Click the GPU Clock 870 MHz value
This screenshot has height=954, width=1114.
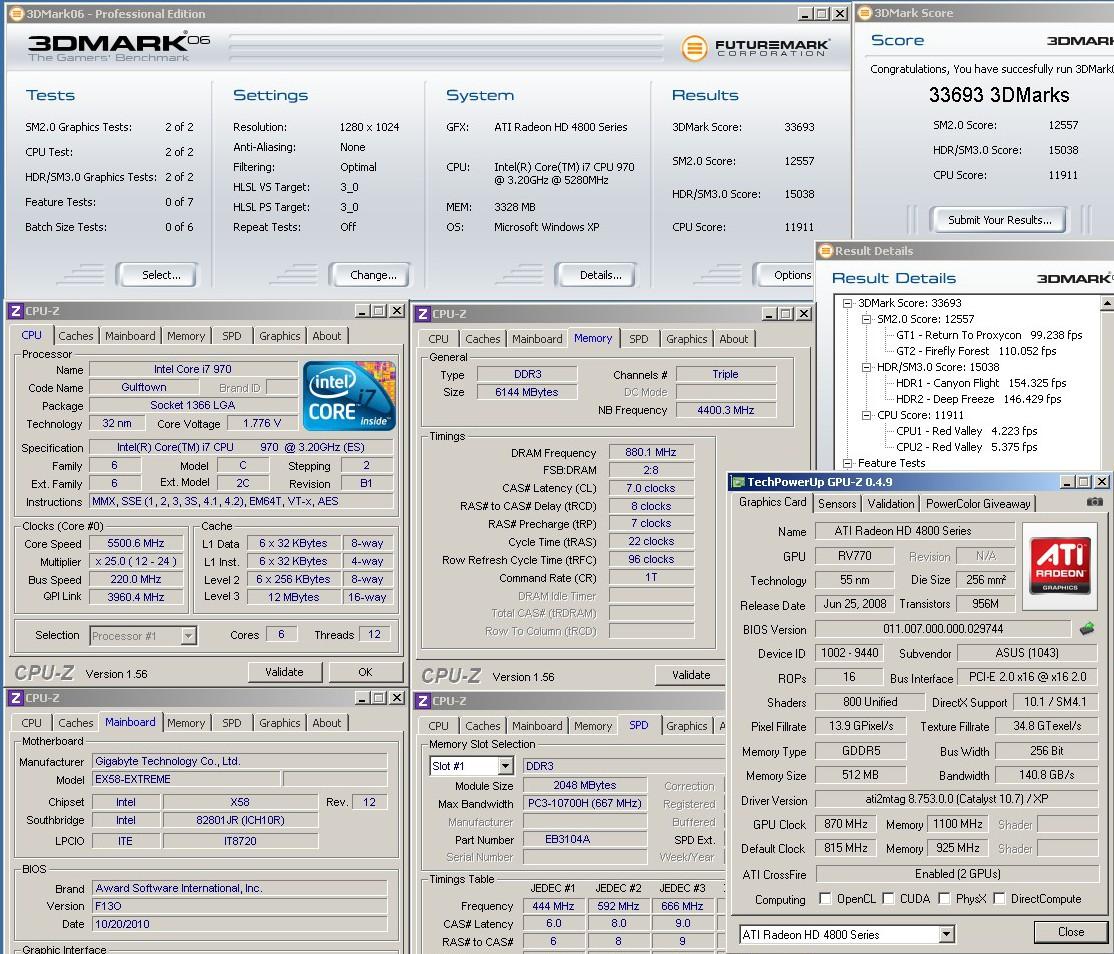(x=845, y=825)
